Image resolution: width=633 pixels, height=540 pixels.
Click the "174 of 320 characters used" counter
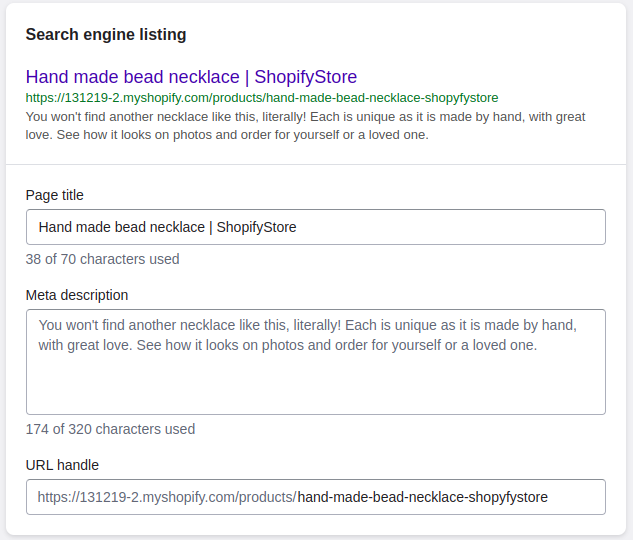[110, 429]
